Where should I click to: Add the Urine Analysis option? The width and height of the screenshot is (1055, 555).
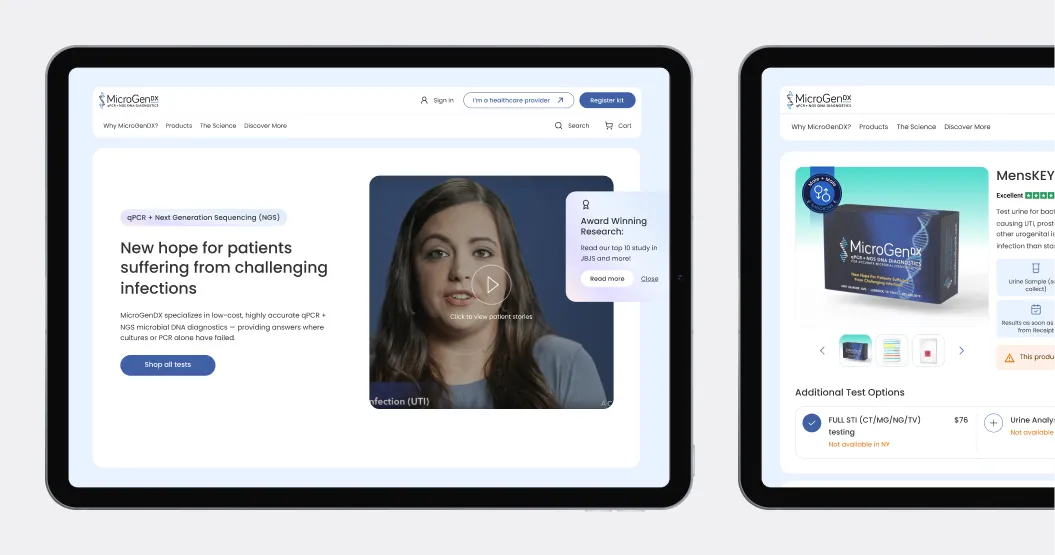(x=993, y=423)
